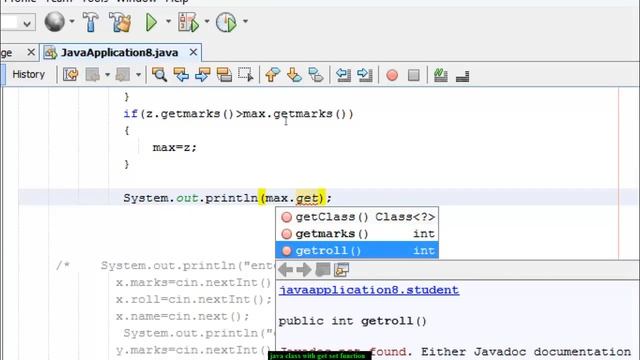Switch to the History view
640x360 pixels.
point(28,74)
